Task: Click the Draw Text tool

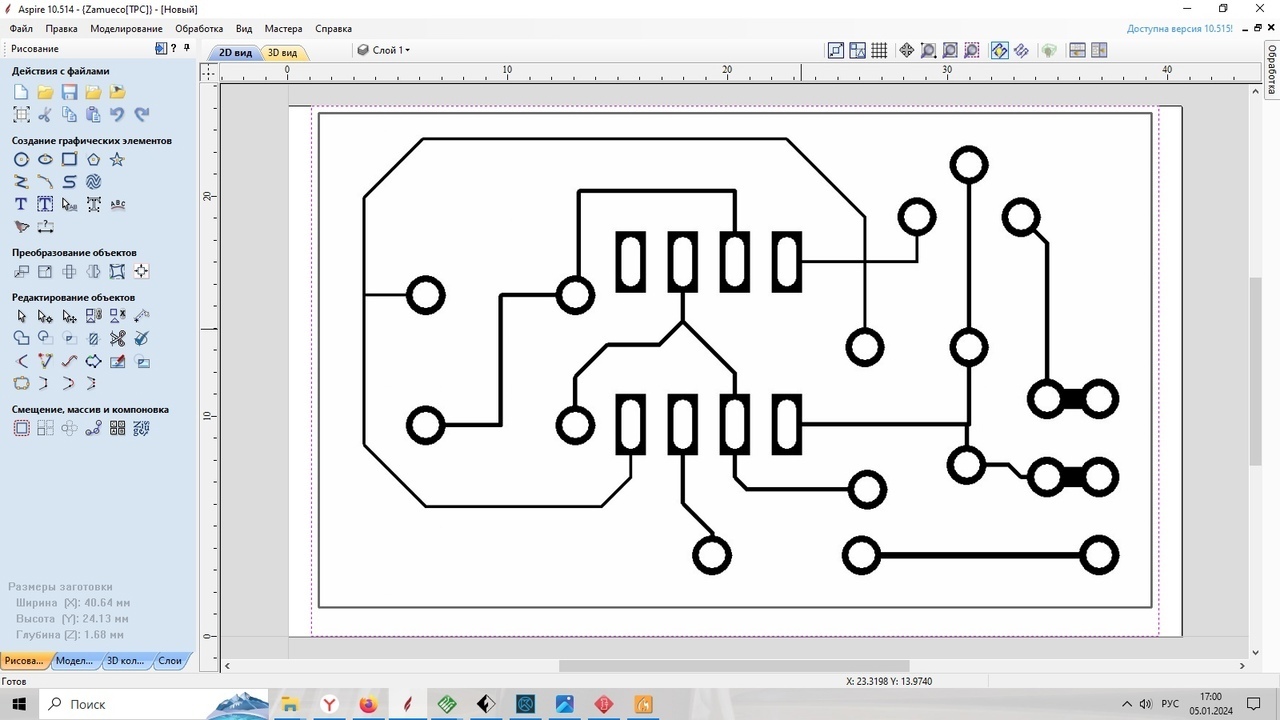Action: click(x=21, y=204)
